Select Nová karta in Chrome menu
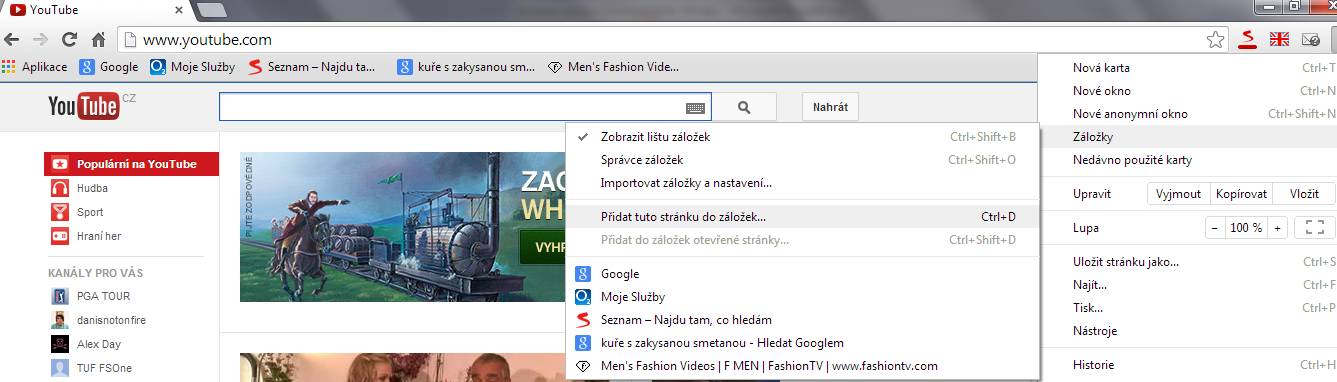Image resolution: width=1337 pixels, height=382 pixels. click(1188, 68)
